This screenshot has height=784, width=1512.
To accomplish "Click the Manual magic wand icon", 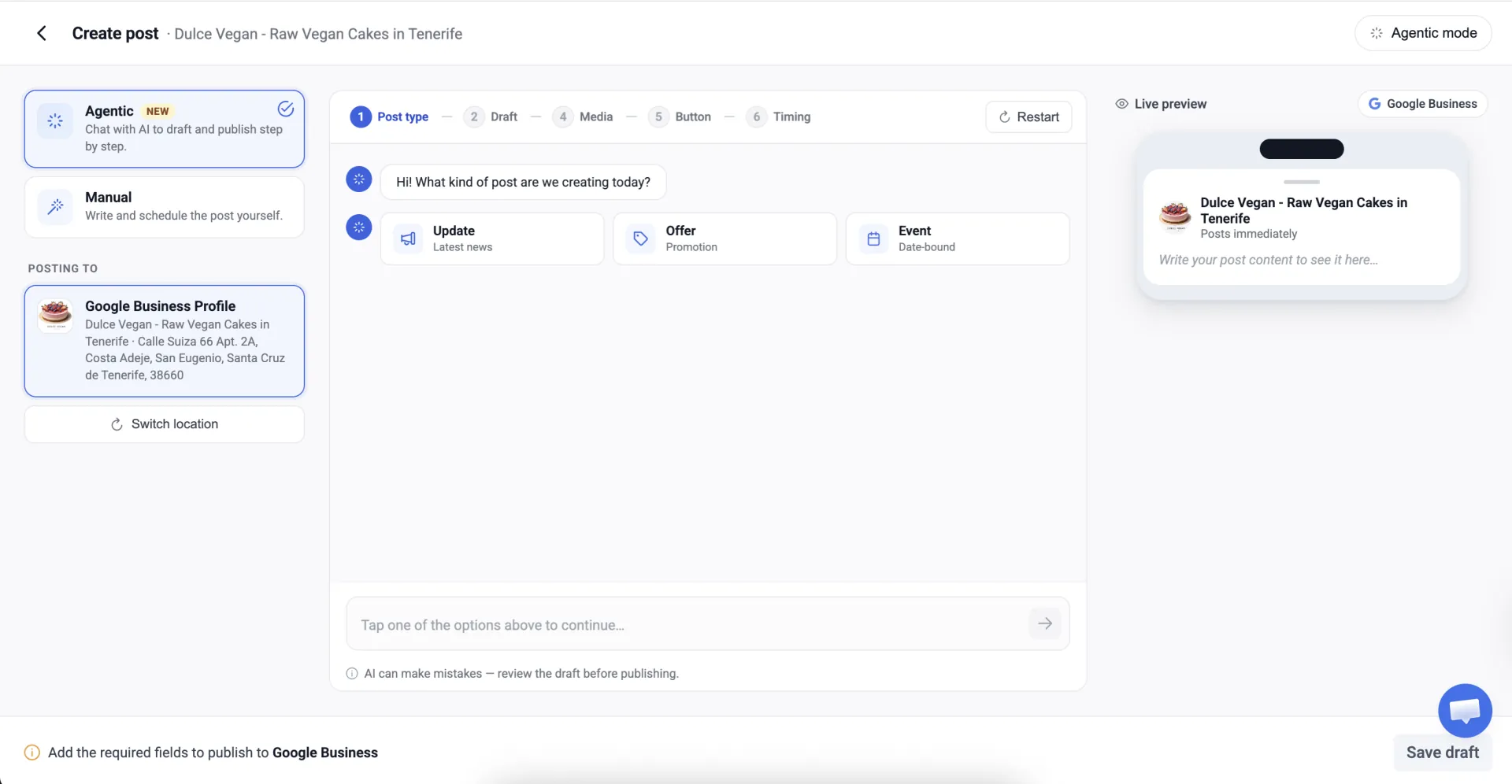I will pyautogui.click(x=55, y=207).
